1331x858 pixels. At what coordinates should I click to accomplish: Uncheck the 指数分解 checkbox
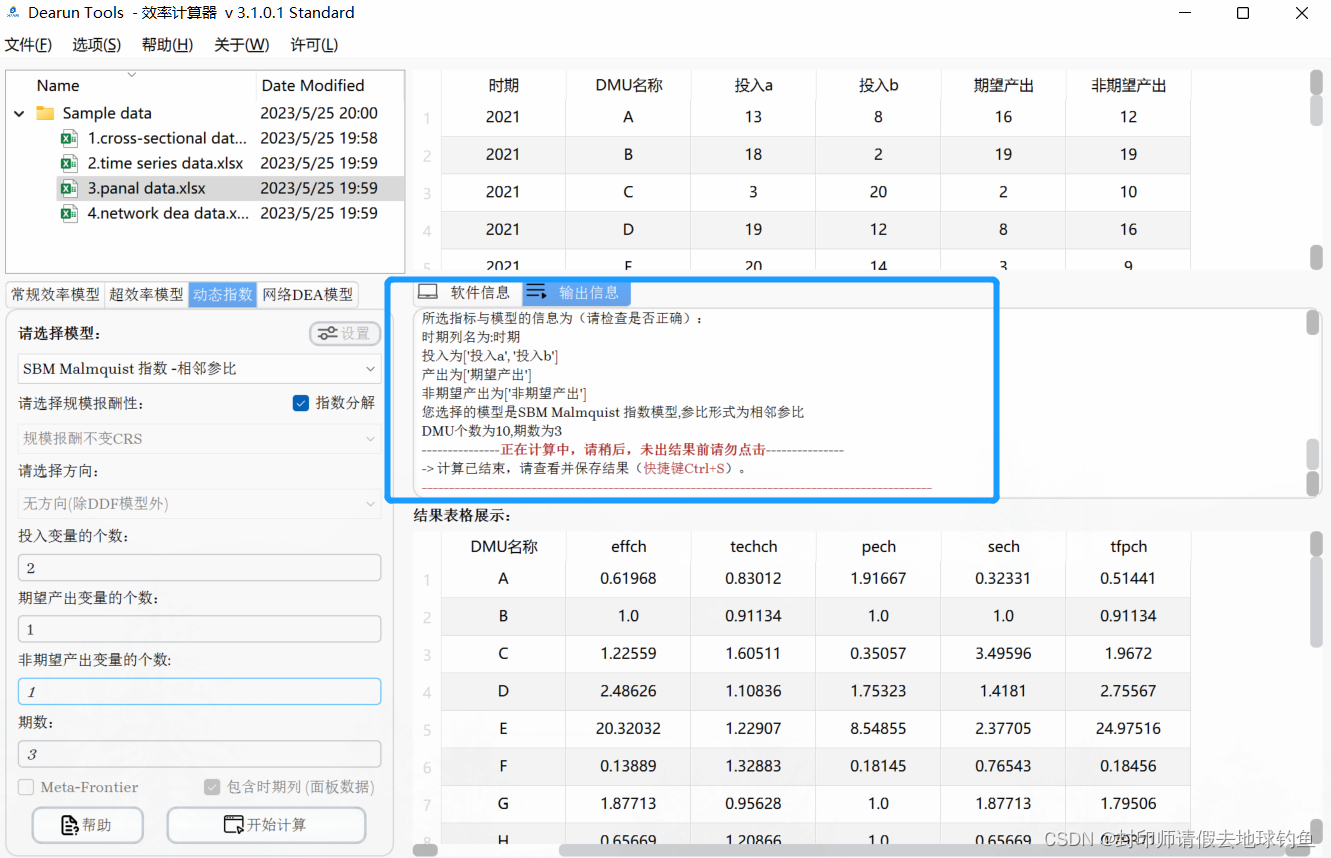tap(300, 403)
